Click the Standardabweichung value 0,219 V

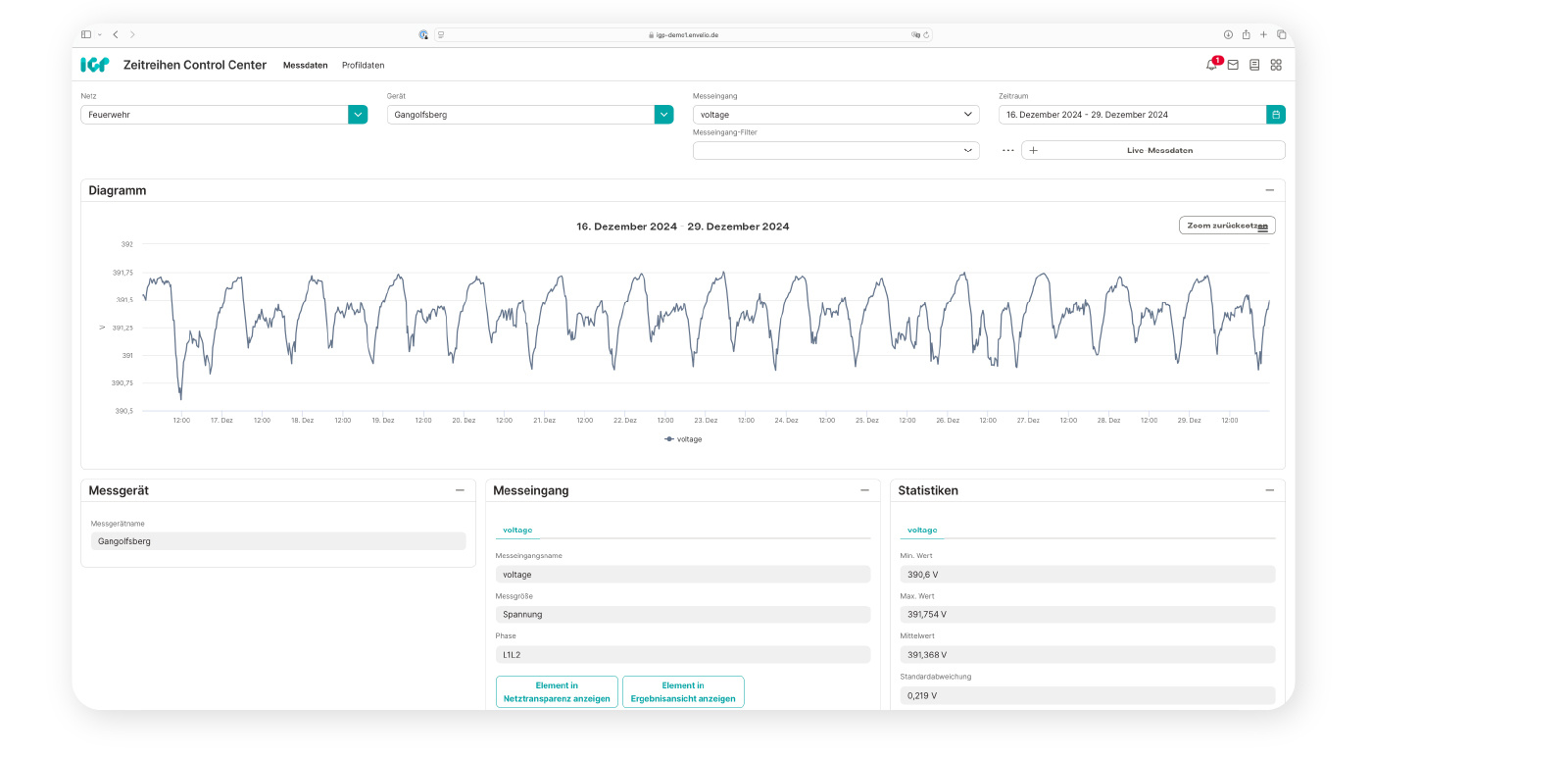(x=1088, y=696)
